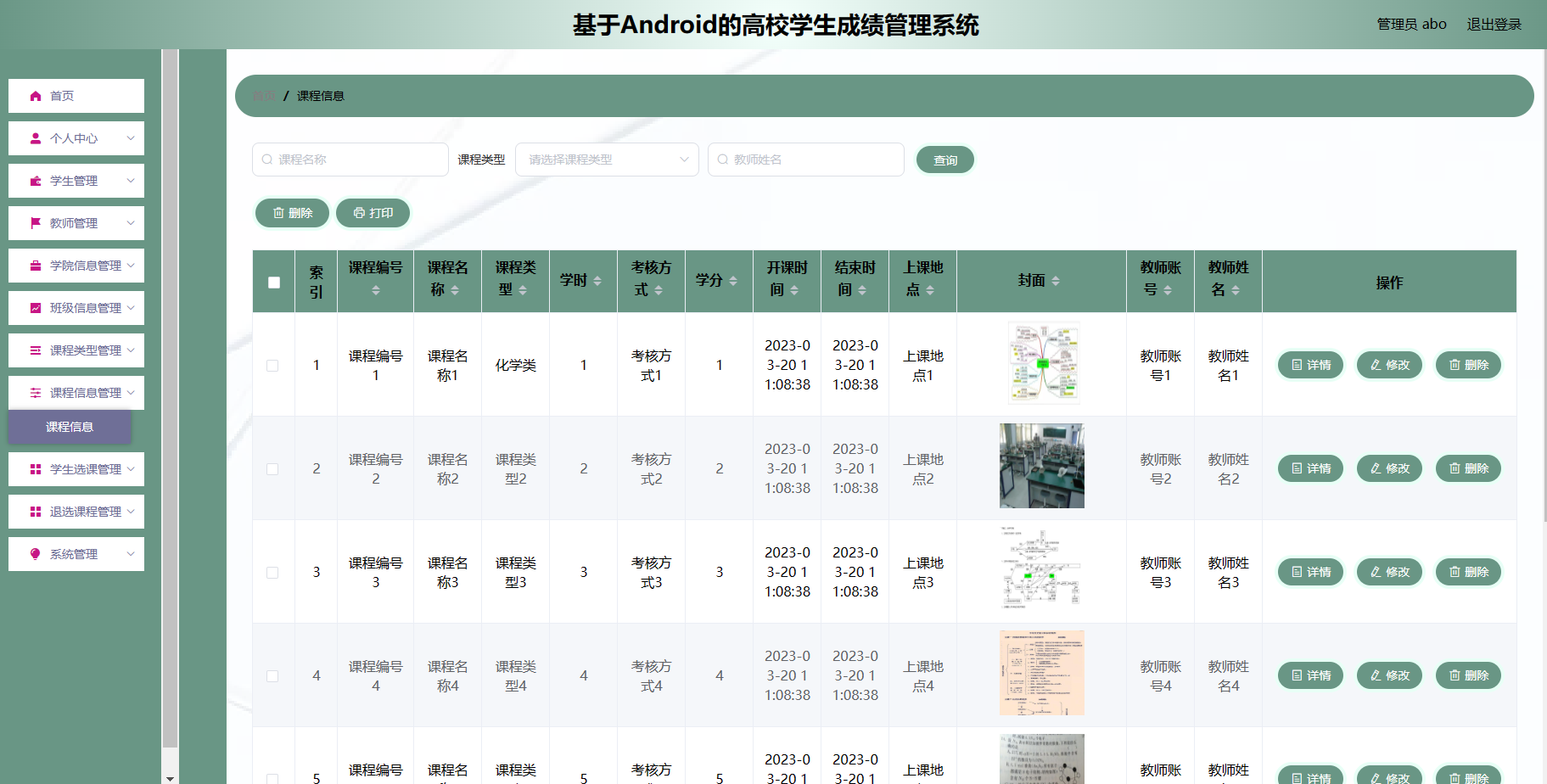
Task: Click the bulb icon for 系统管理
Action: click(36, 554)
